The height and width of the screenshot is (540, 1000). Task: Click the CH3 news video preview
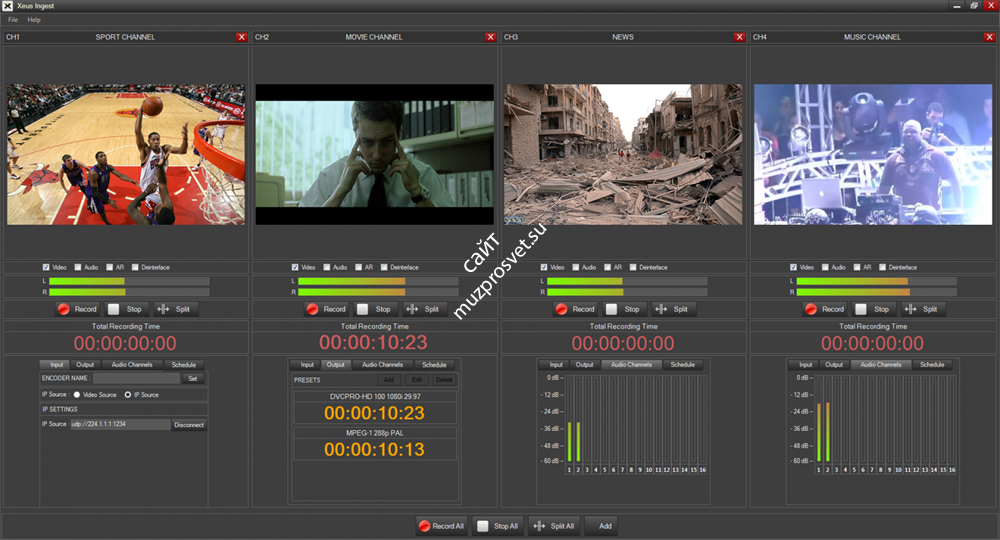coord(623,154)
